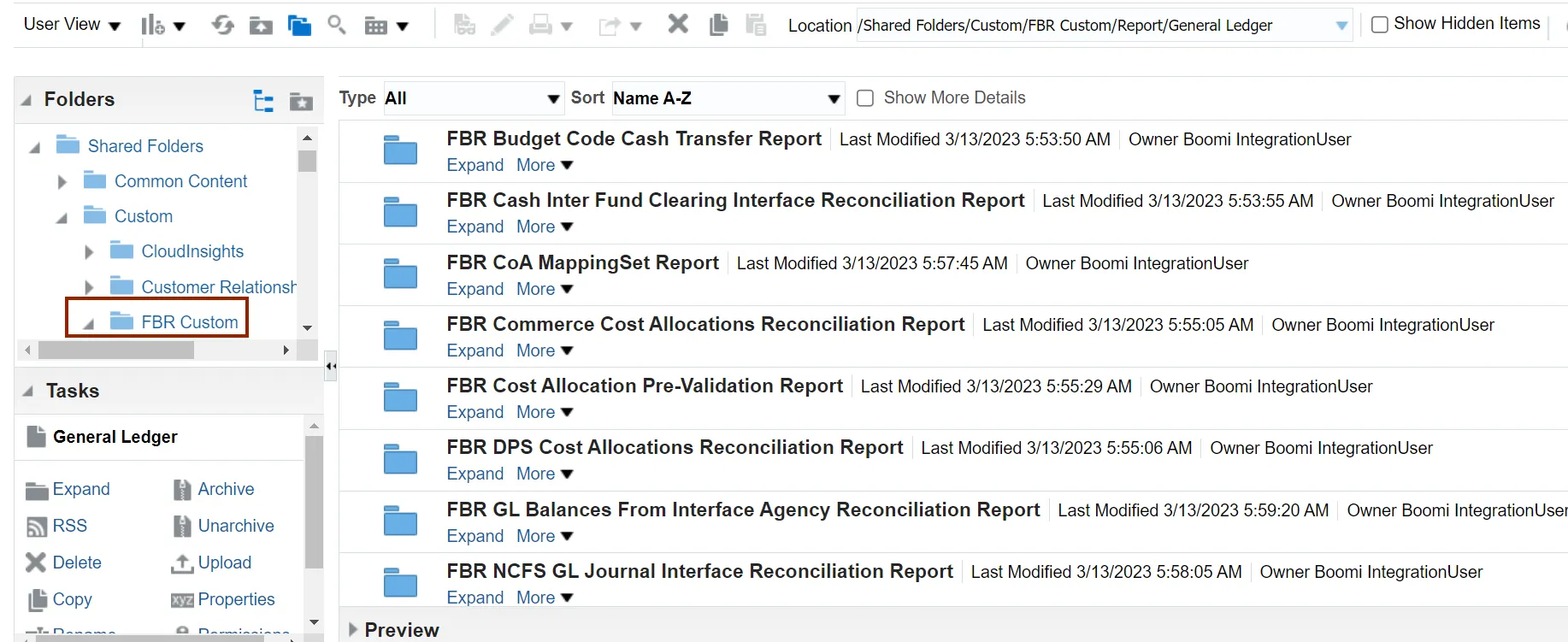Click the Up folder toolbar icon
Viewport: 1568px width, 642px height.
pyautogui.click(x=261, y=26)
